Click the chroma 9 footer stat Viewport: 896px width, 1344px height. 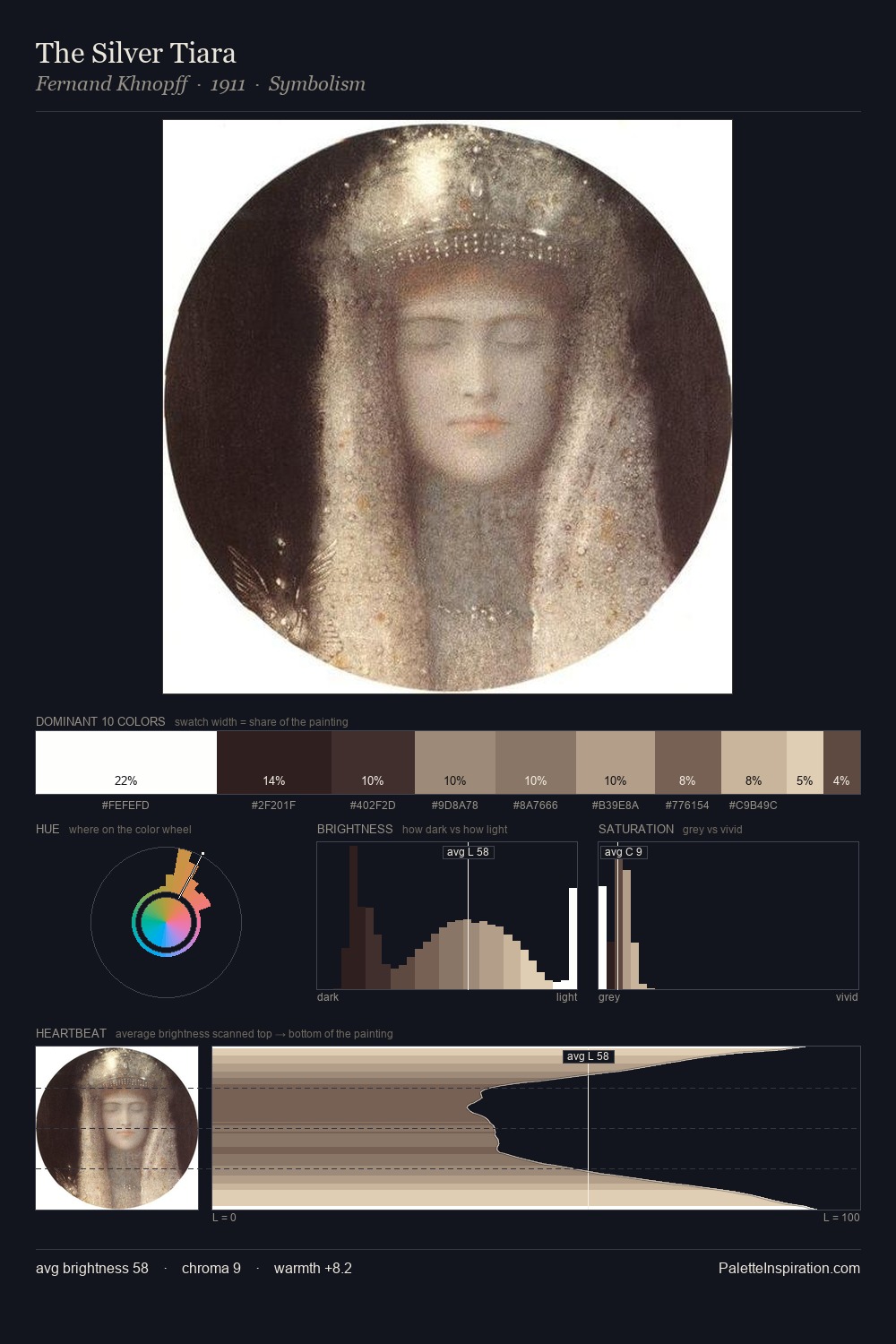click(211, 1269)
